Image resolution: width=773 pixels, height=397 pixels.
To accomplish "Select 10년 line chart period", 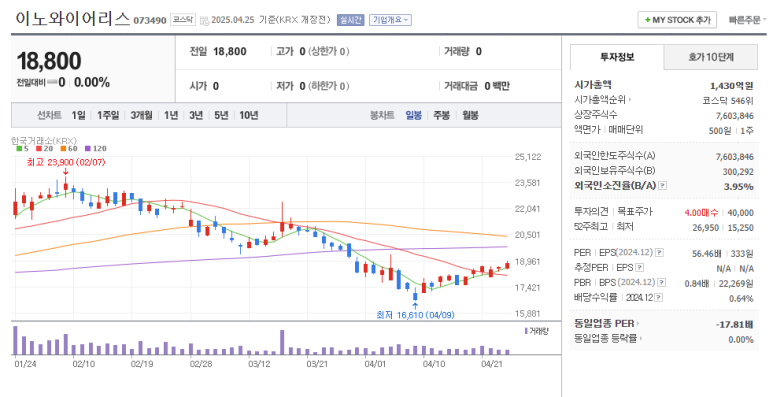I will [x=249, y=115].
